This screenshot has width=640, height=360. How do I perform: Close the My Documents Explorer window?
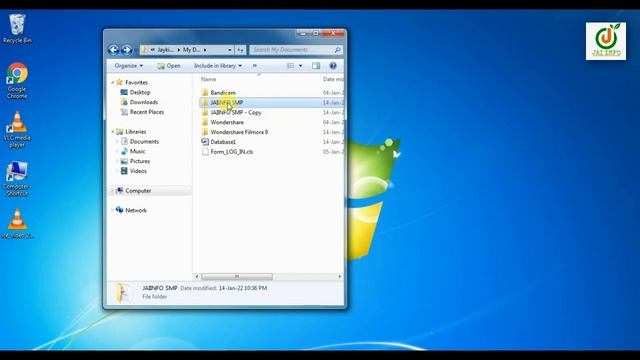pos(333,33)
